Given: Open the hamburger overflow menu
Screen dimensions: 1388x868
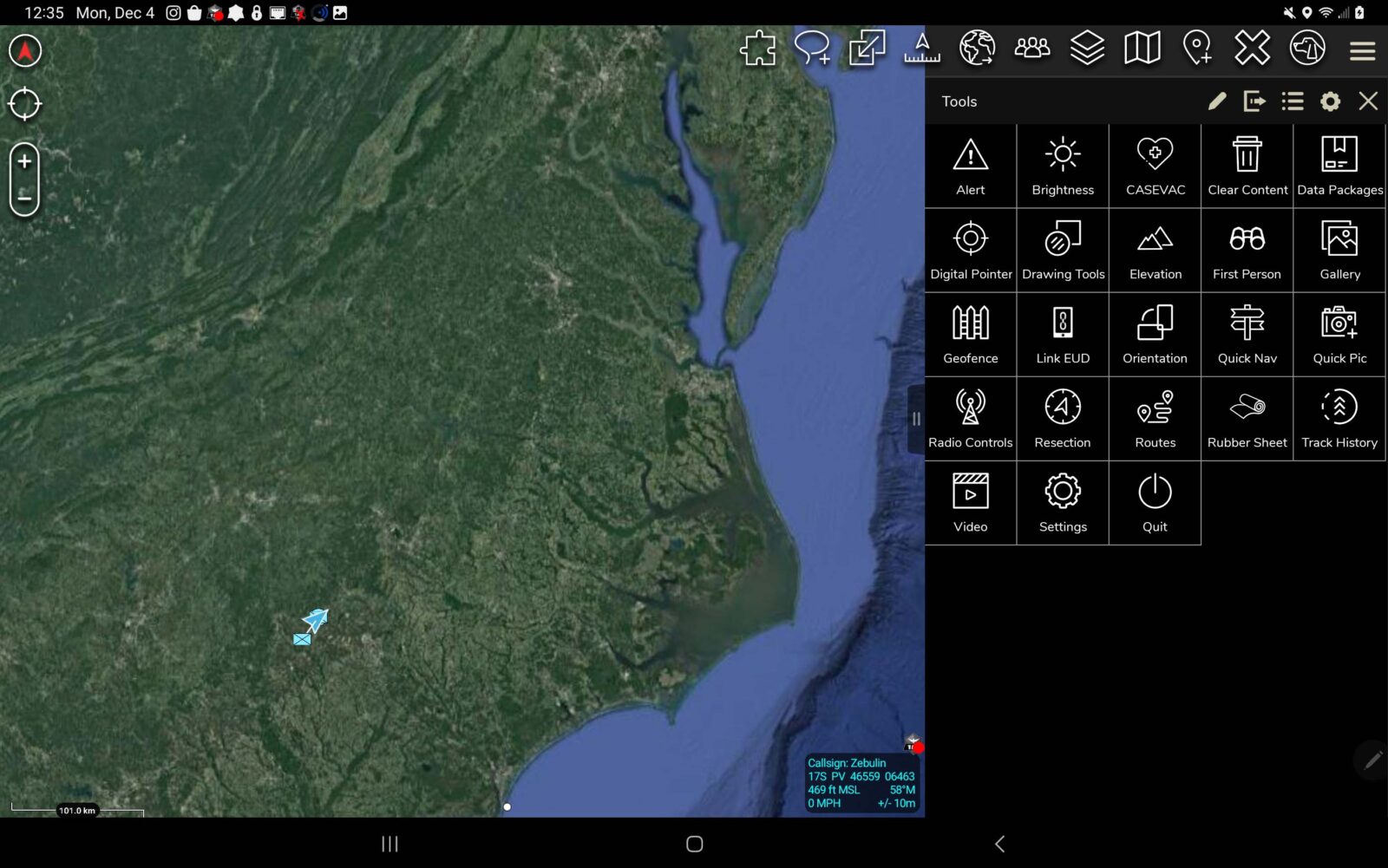Looking at the screenshot, I should tap(1362, 49).
